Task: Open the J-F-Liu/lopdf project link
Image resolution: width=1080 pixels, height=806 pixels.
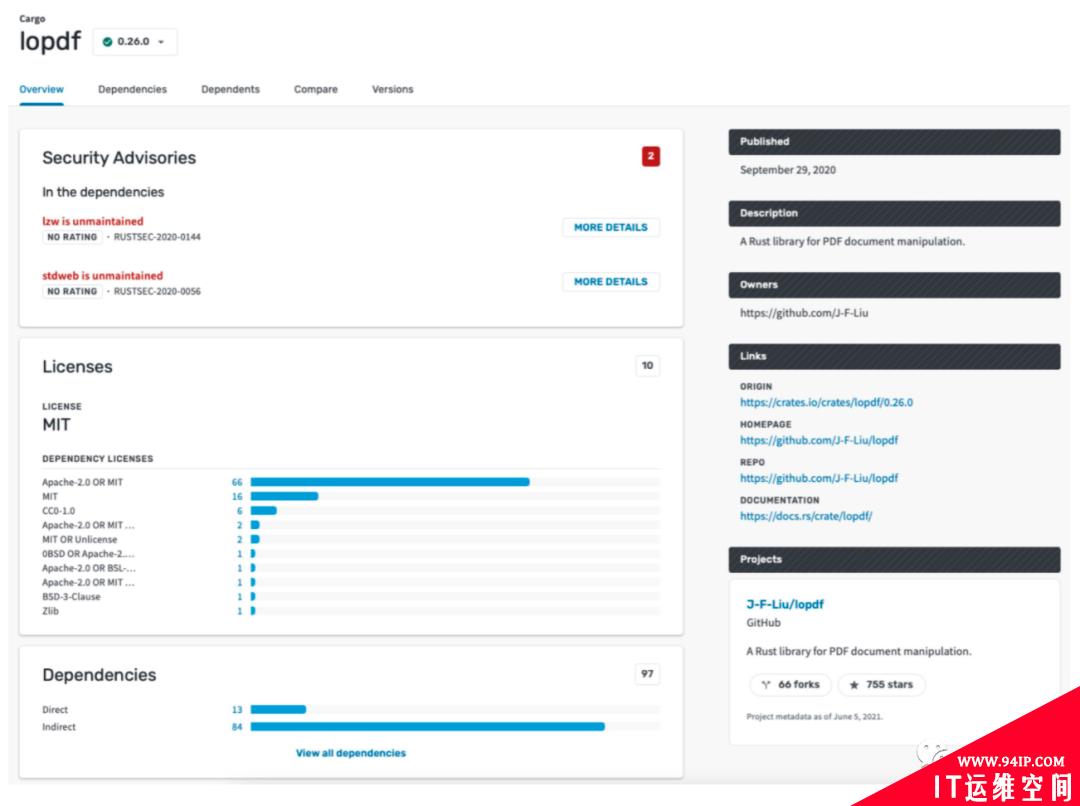Action: 785,604
